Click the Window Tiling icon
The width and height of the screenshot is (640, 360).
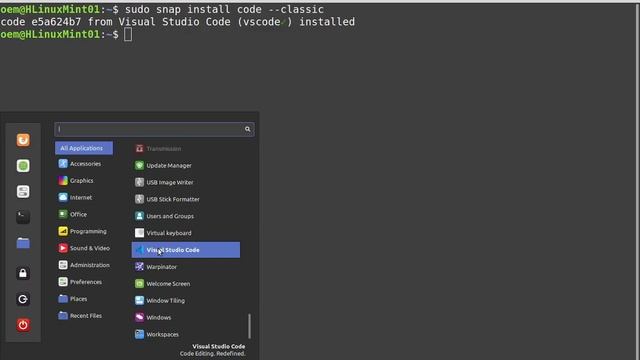click(x=139, y=300)
